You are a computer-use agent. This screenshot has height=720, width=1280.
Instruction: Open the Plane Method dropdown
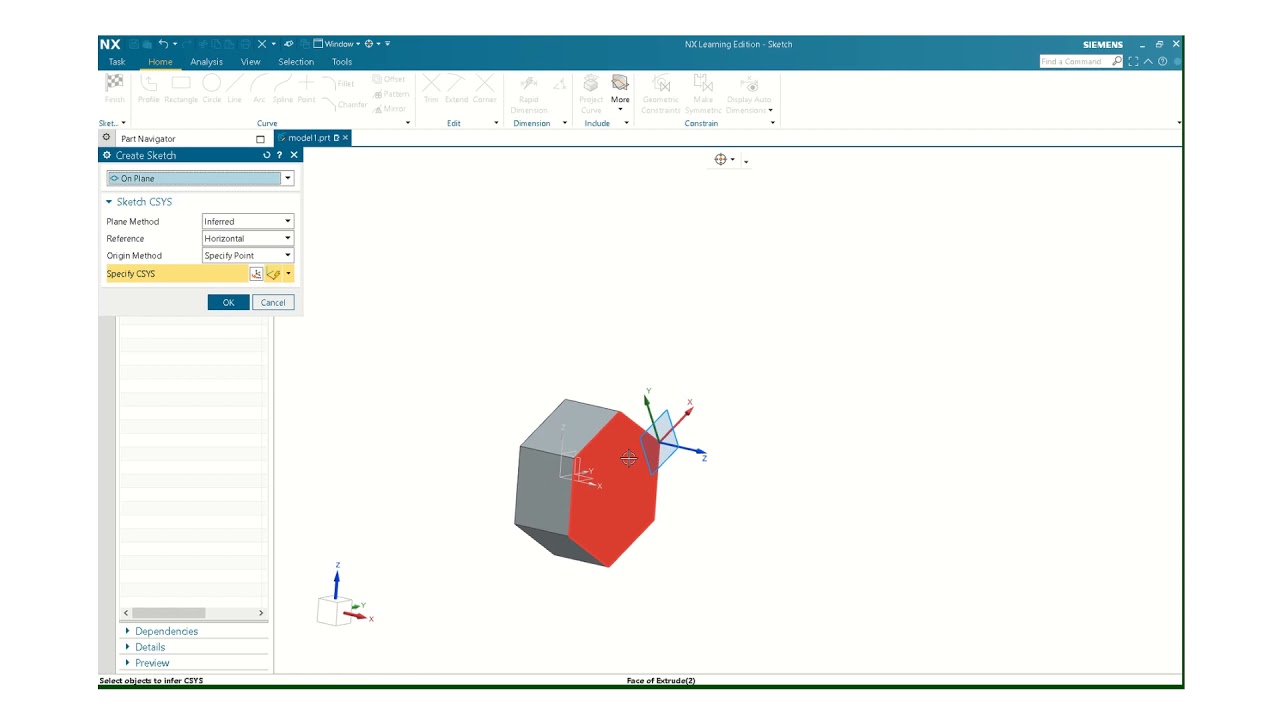248,221
